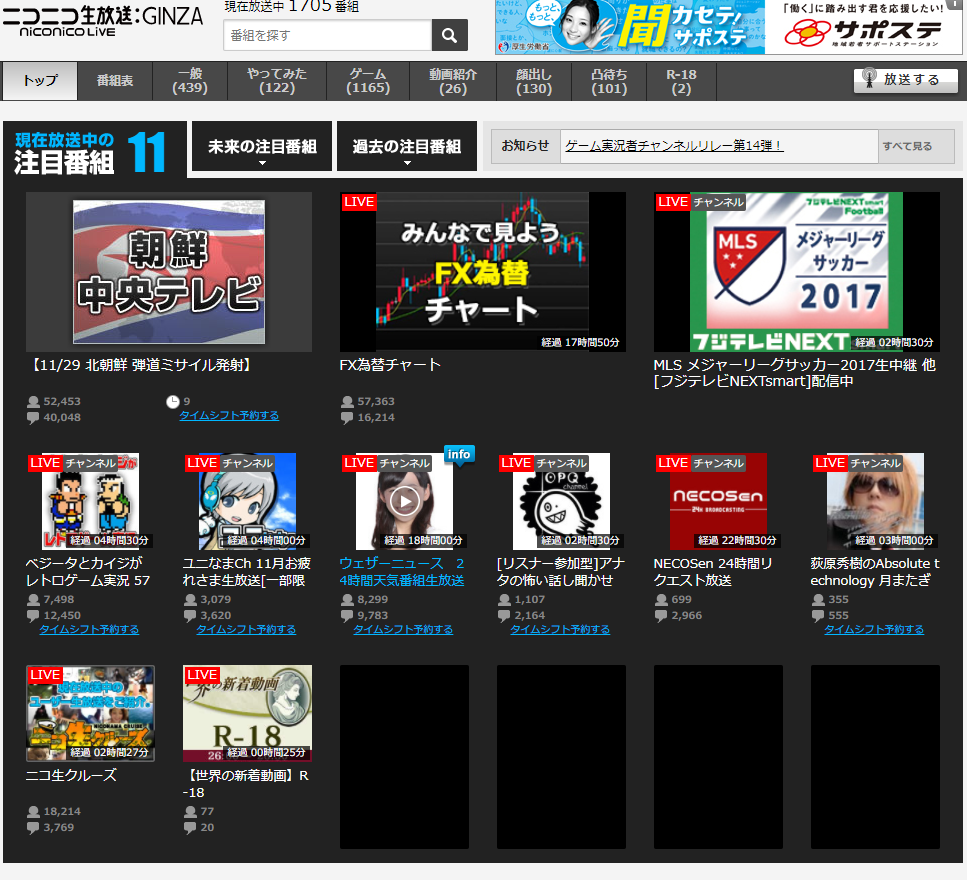Open the トップ tab
Image resolution: width=967 pixels, height=880 pixels.
click(x=40, y=81)
